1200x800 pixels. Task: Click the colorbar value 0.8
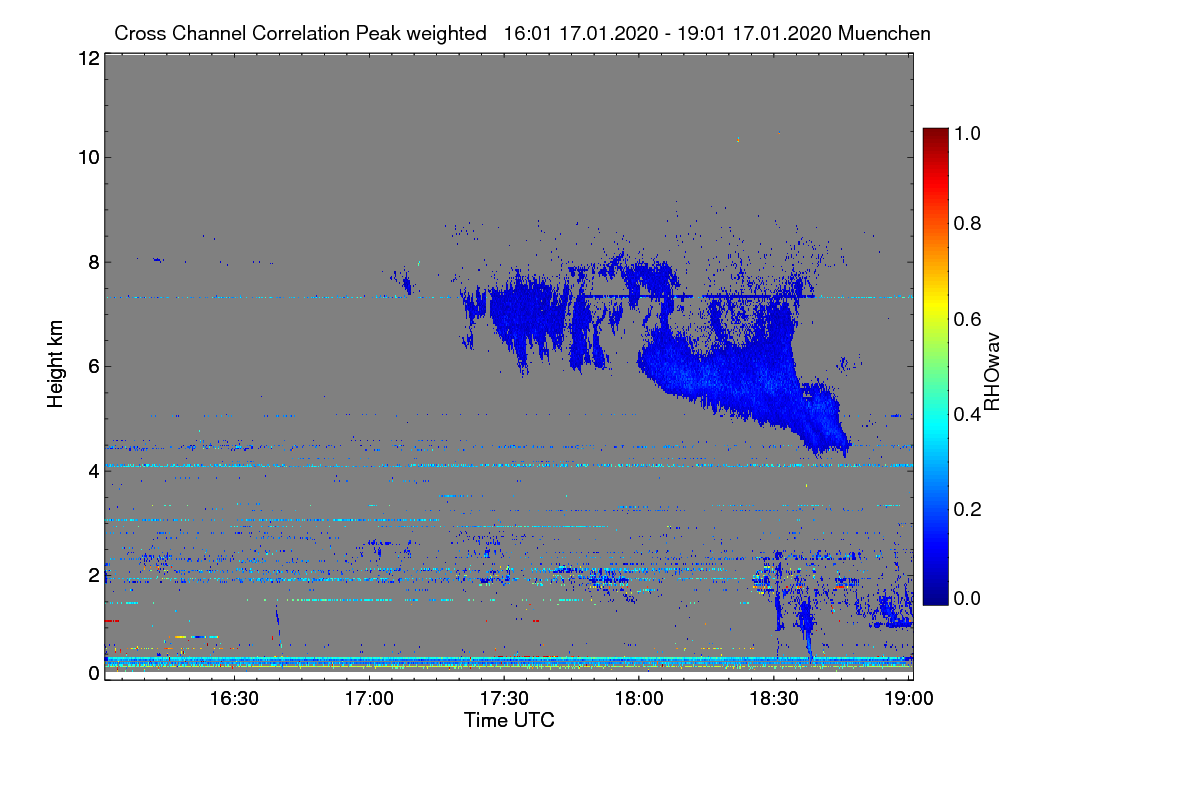pyautogui.click(x=968, y=224)
